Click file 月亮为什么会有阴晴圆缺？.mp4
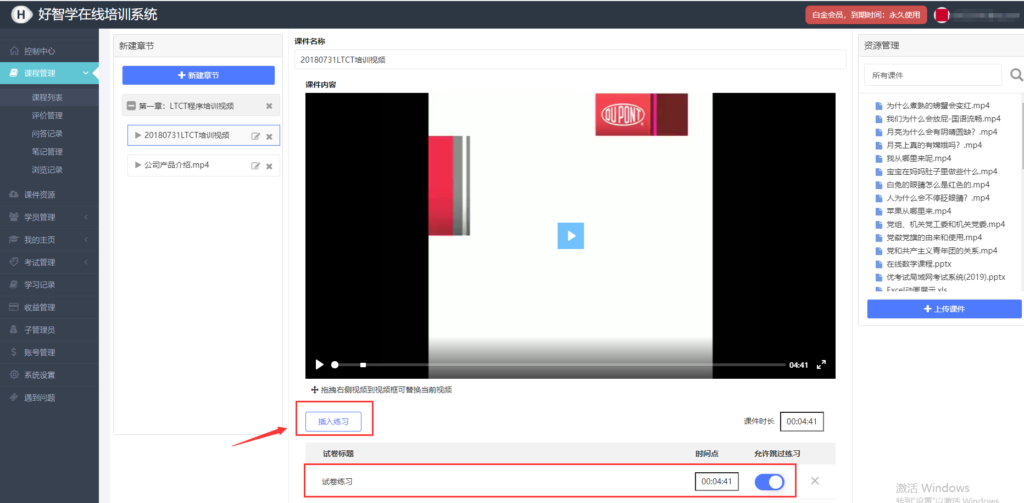This screenshot has height=503, width=1024. [x=942, y=132]
